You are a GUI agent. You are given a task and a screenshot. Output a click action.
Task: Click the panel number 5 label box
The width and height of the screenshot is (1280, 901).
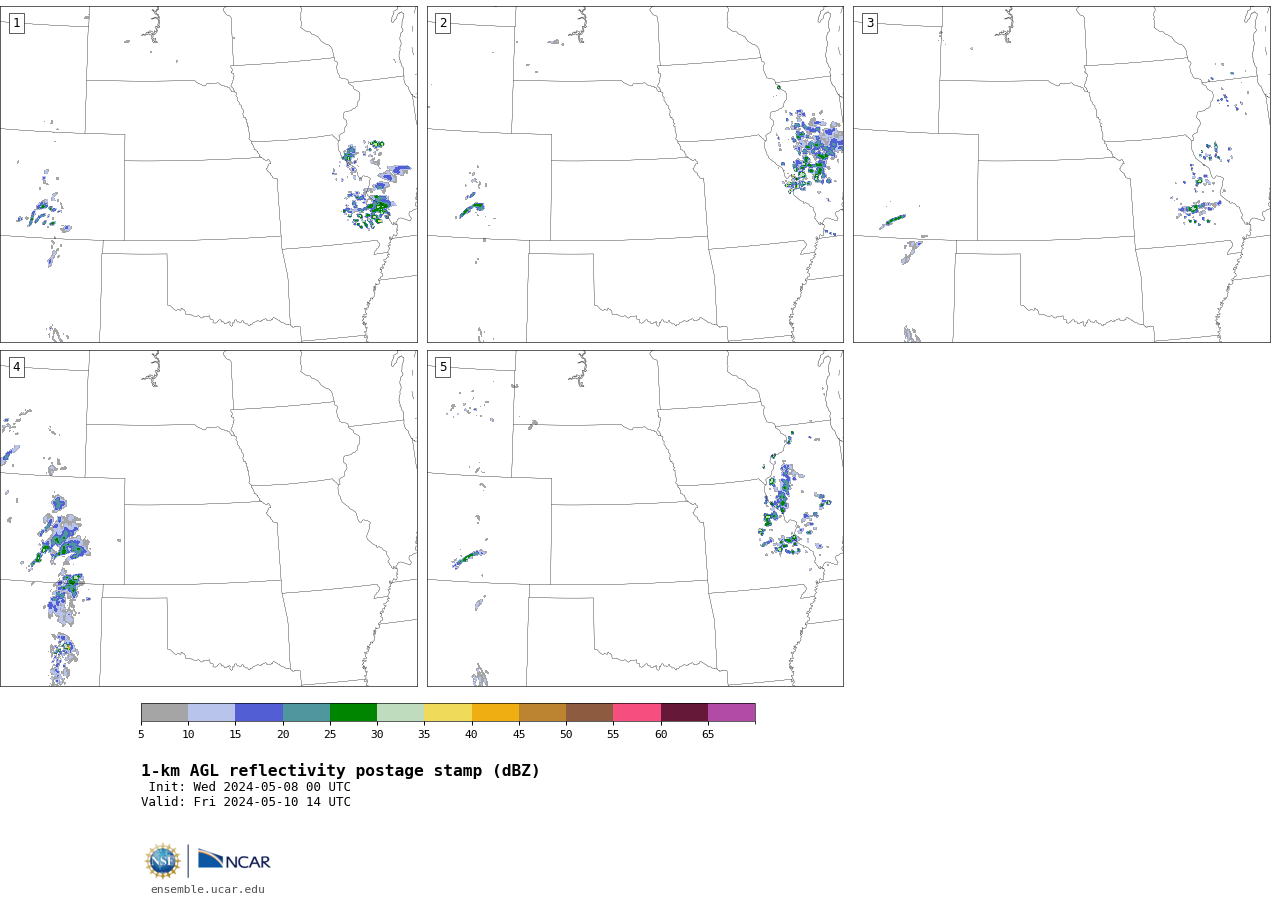443,367
